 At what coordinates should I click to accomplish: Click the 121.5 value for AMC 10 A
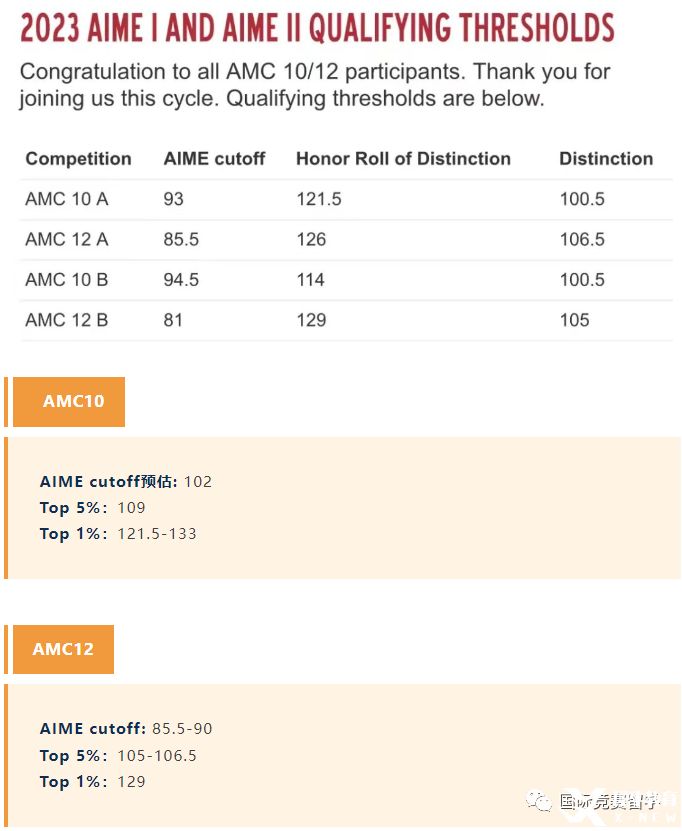[x=319, y=199]
